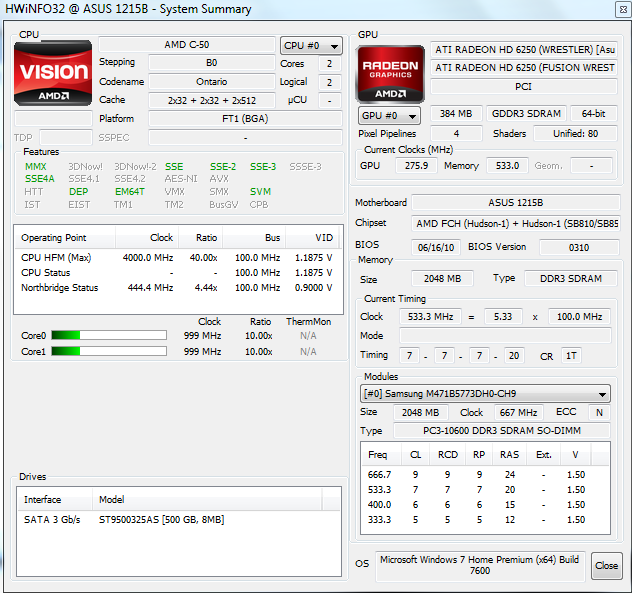The width and height of the screenshot is (632, 593).
Task: Click the OS Windows 7 Home Premium field
Action: click(480, 566)
